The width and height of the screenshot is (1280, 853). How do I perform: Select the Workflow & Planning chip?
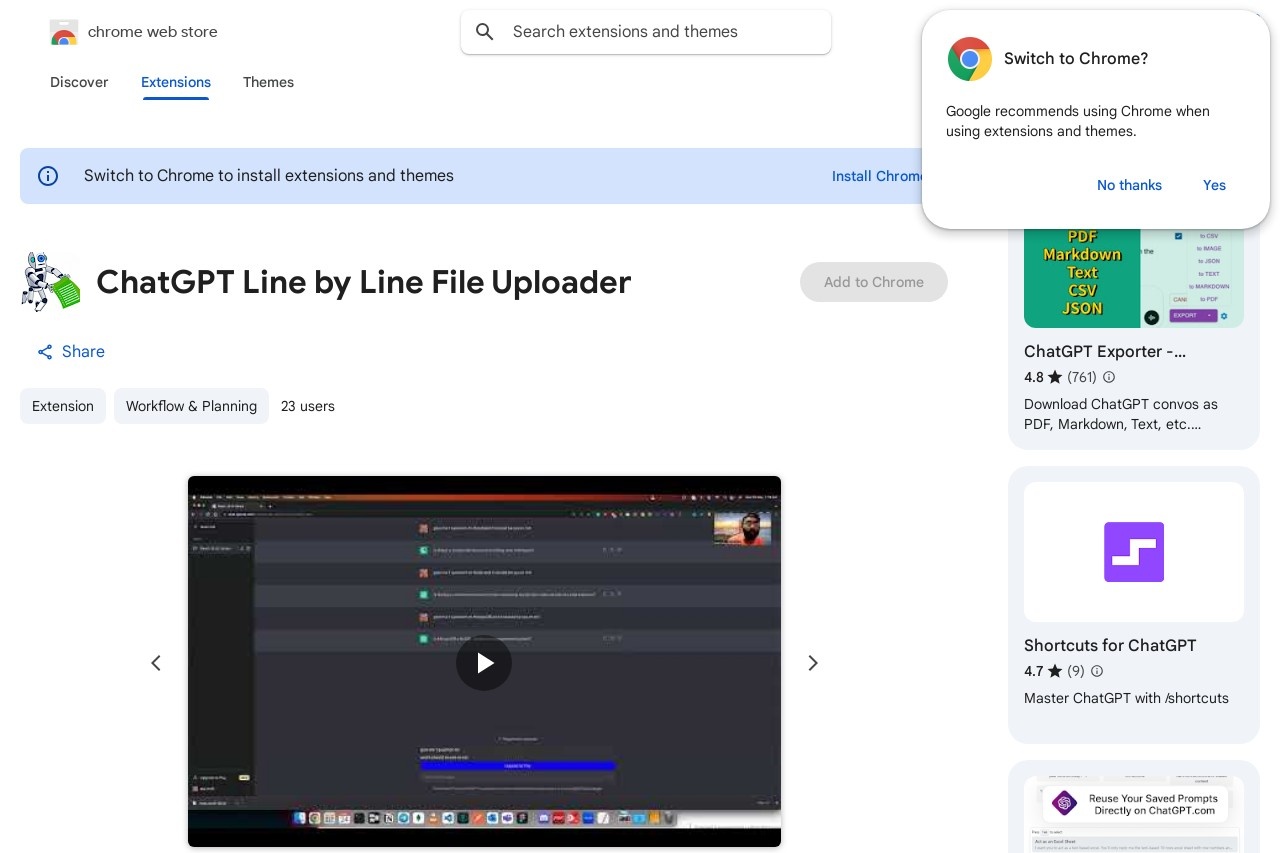click(191, 406)
